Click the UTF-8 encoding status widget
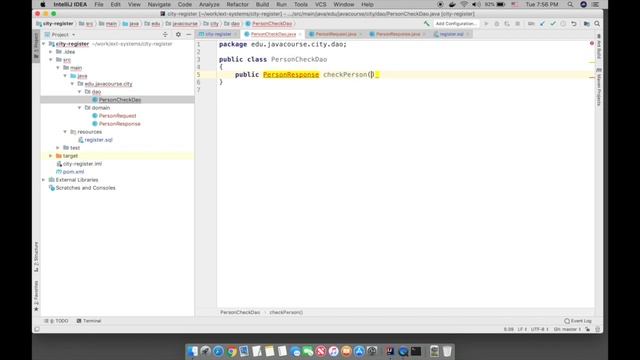The width and height of the screenshot is (640, 360). (x=539, y=329)
